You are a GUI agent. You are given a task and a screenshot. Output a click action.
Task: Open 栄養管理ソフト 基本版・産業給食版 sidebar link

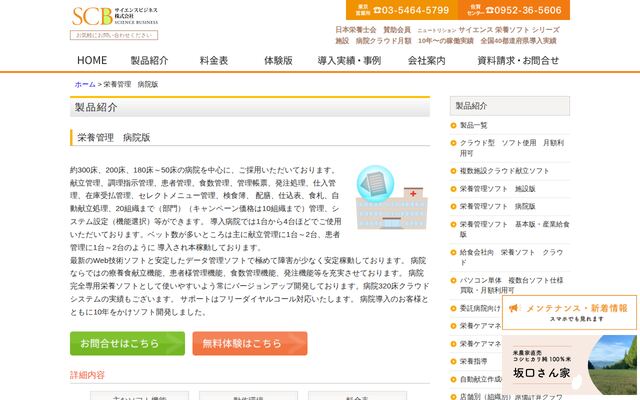point(515,229)
